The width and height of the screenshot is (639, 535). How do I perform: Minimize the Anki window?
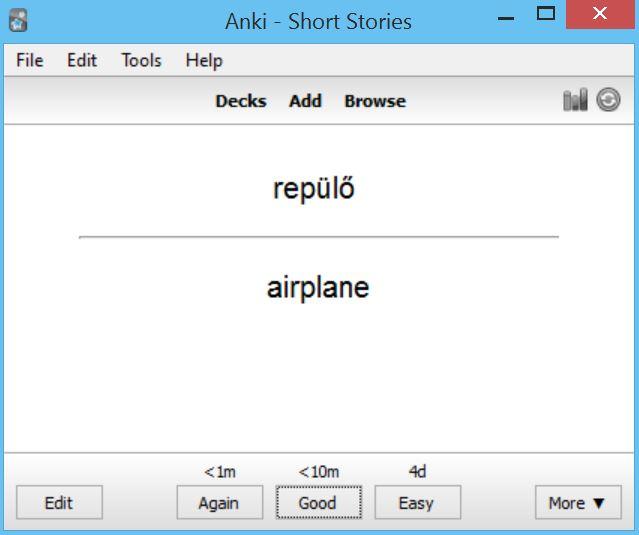click(x=506, y=18)
